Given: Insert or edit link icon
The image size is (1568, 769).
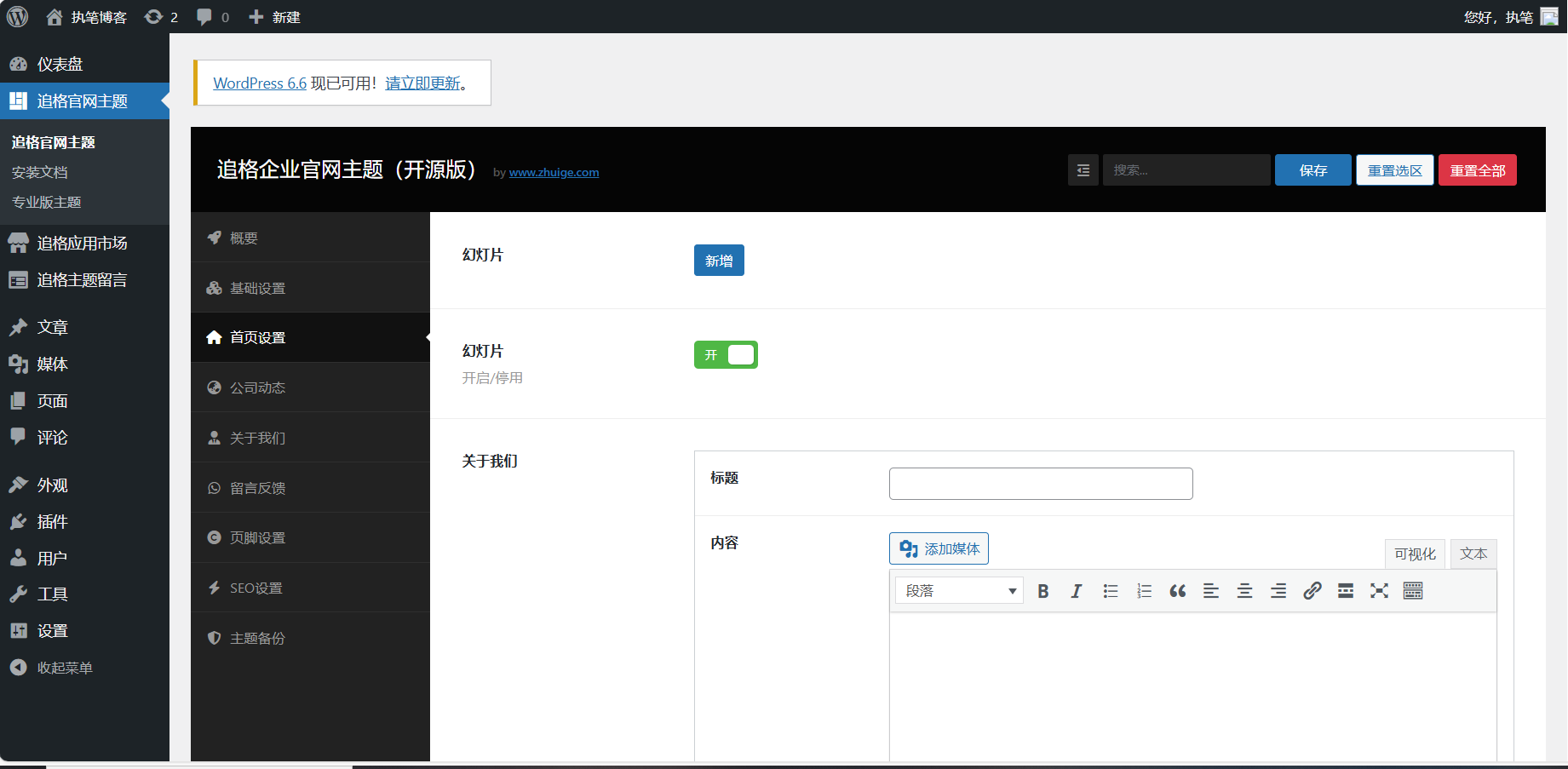Looking at the screenshot, I should click(1312, 591).
